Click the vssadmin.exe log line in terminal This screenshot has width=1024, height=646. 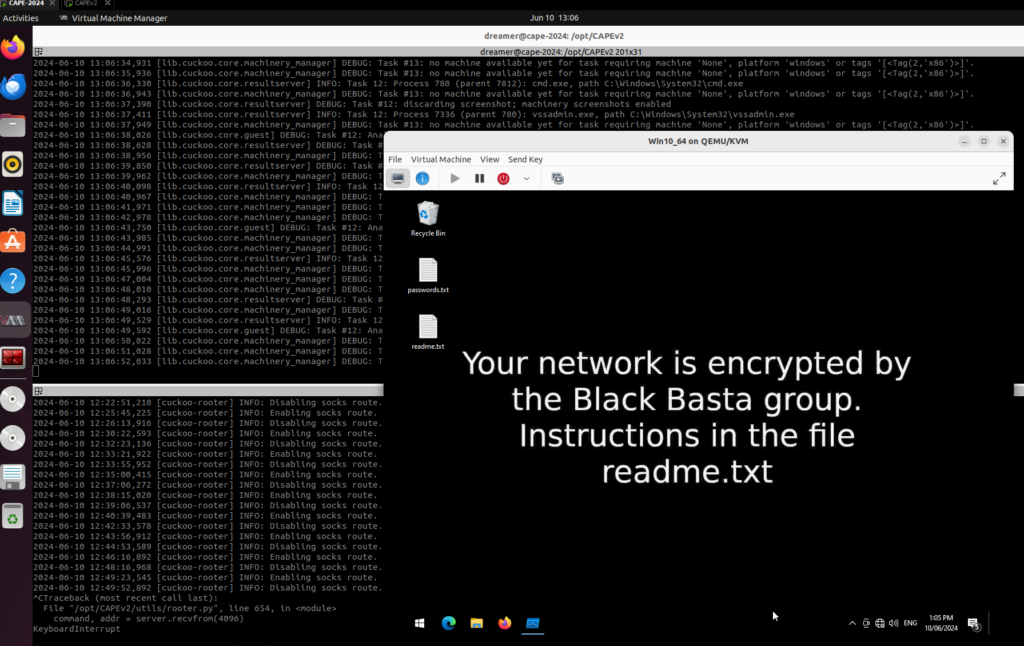click(414, 114)
